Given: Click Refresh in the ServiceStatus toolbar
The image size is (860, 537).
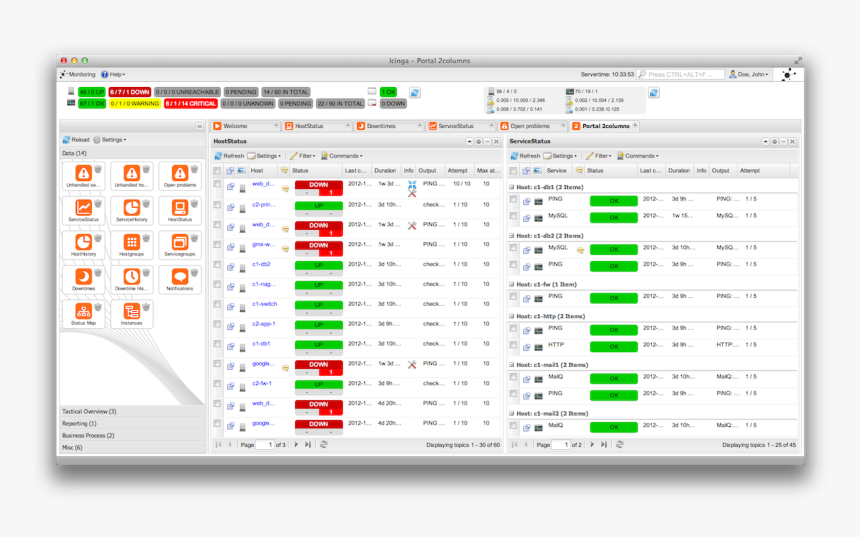Looking at the screenshot, I should (x=525, y=156).
